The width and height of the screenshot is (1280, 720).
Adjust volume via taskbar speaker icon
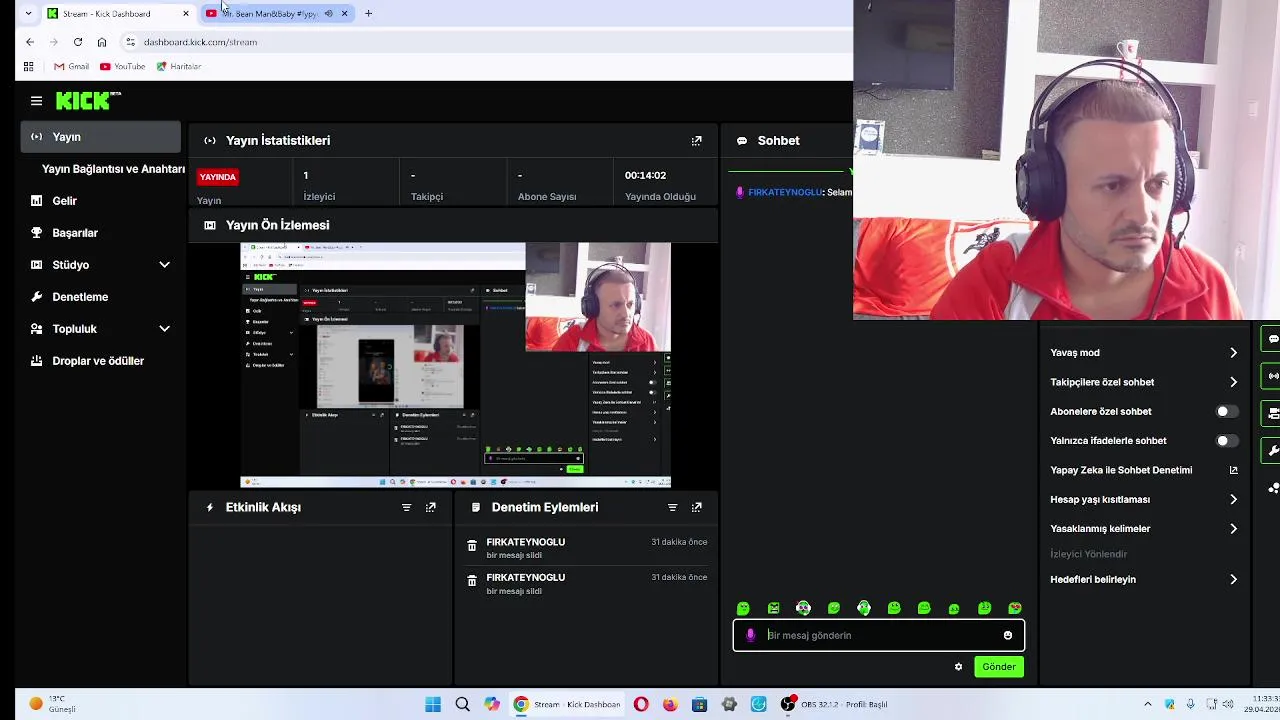click(1228, 704)
